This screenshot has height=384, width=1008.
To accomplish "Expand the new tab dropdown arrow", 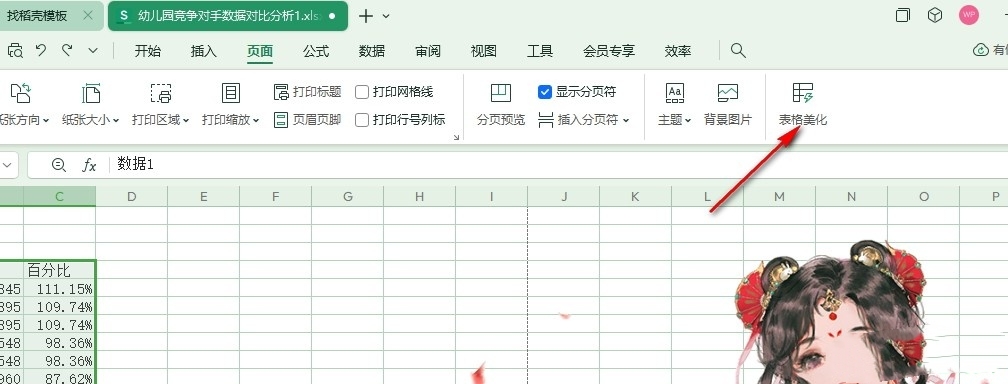I will click(x=386, y=17).
